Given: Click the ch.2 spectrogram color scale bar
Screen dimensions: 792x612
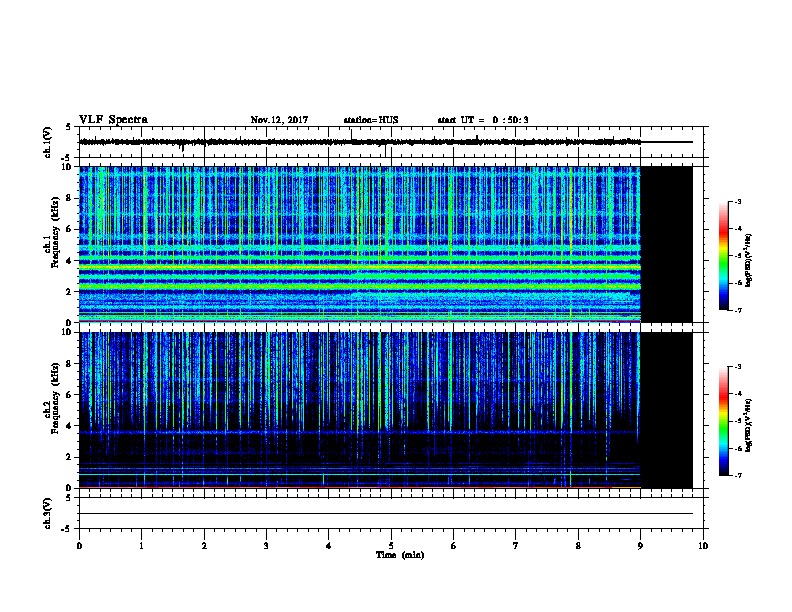Looking at the screenshot, I should click(x=723, y=421).
